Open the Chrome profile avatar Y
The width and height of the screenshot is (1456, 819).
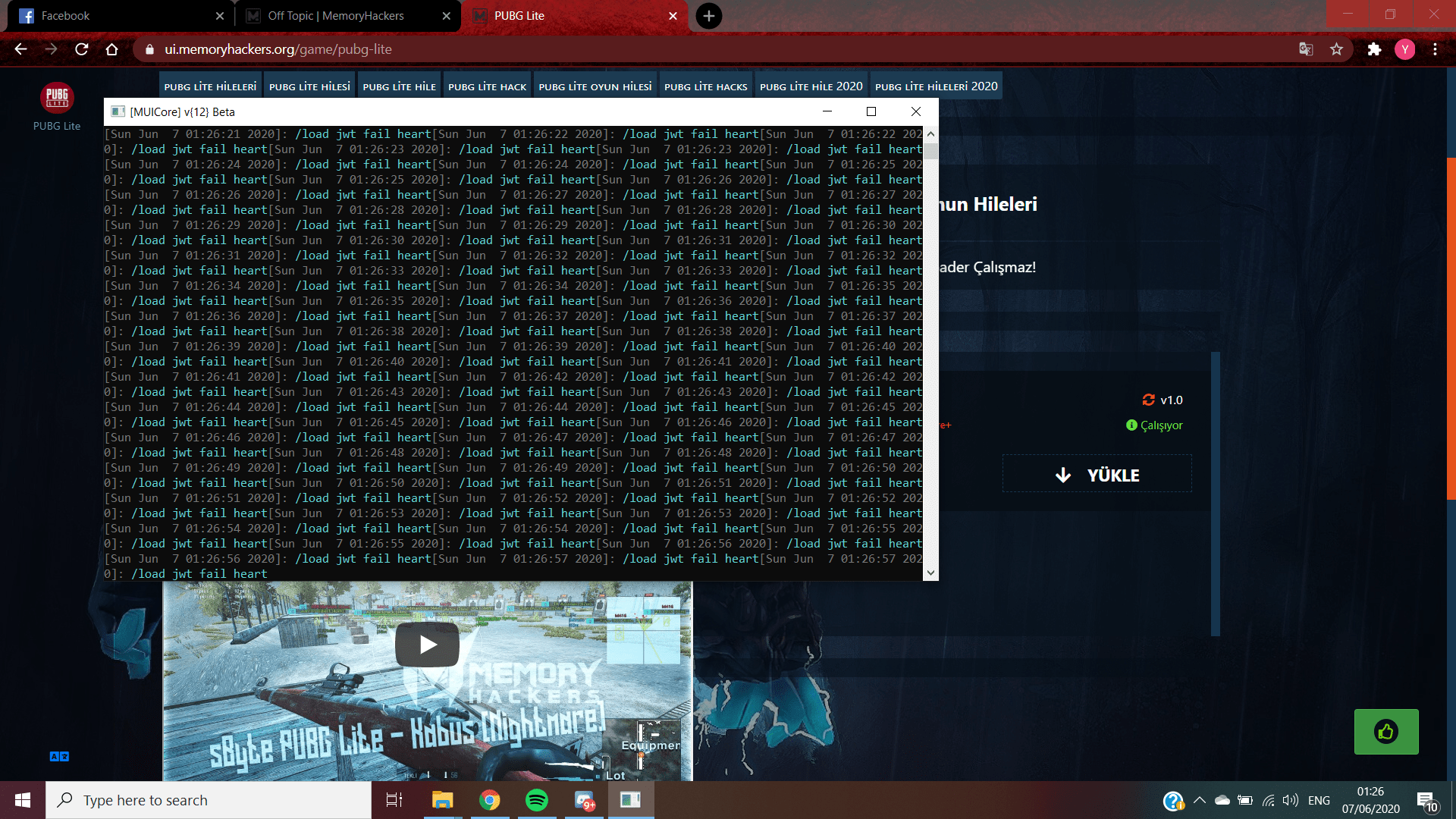pyautogui.click(x=1404, y=49)
